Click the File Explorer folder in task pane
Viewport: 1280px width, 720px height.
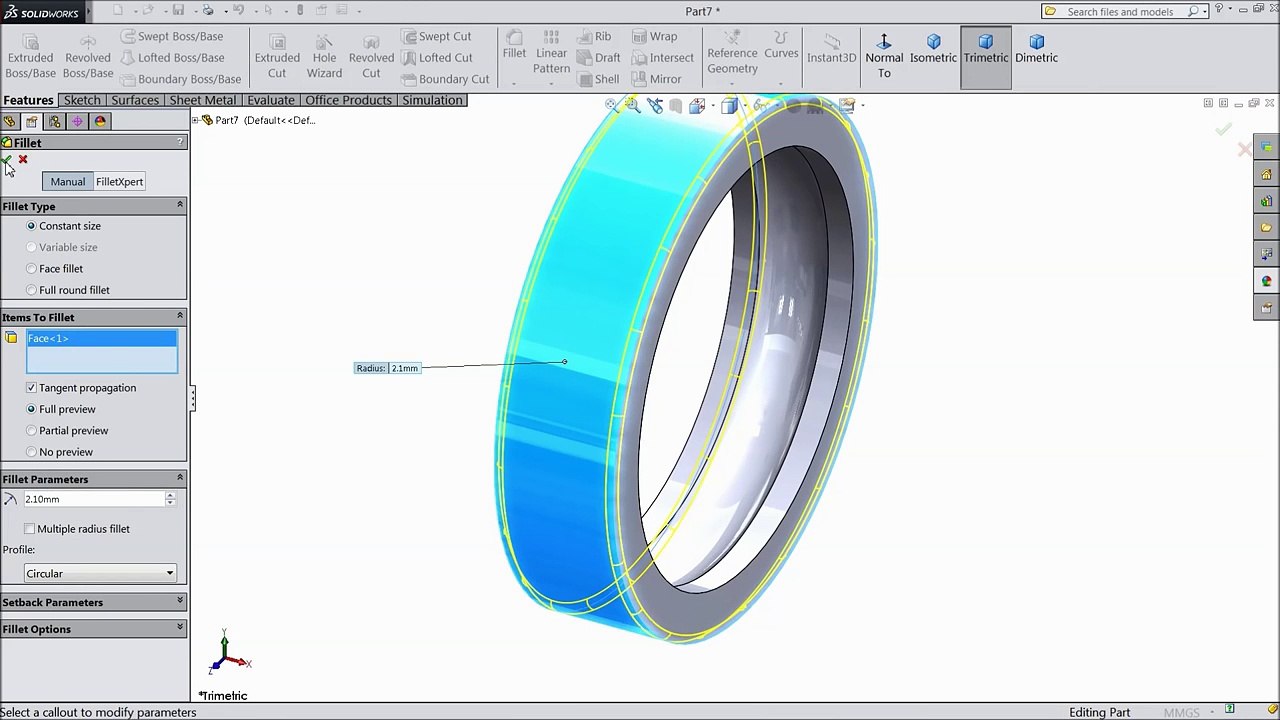1266,228
